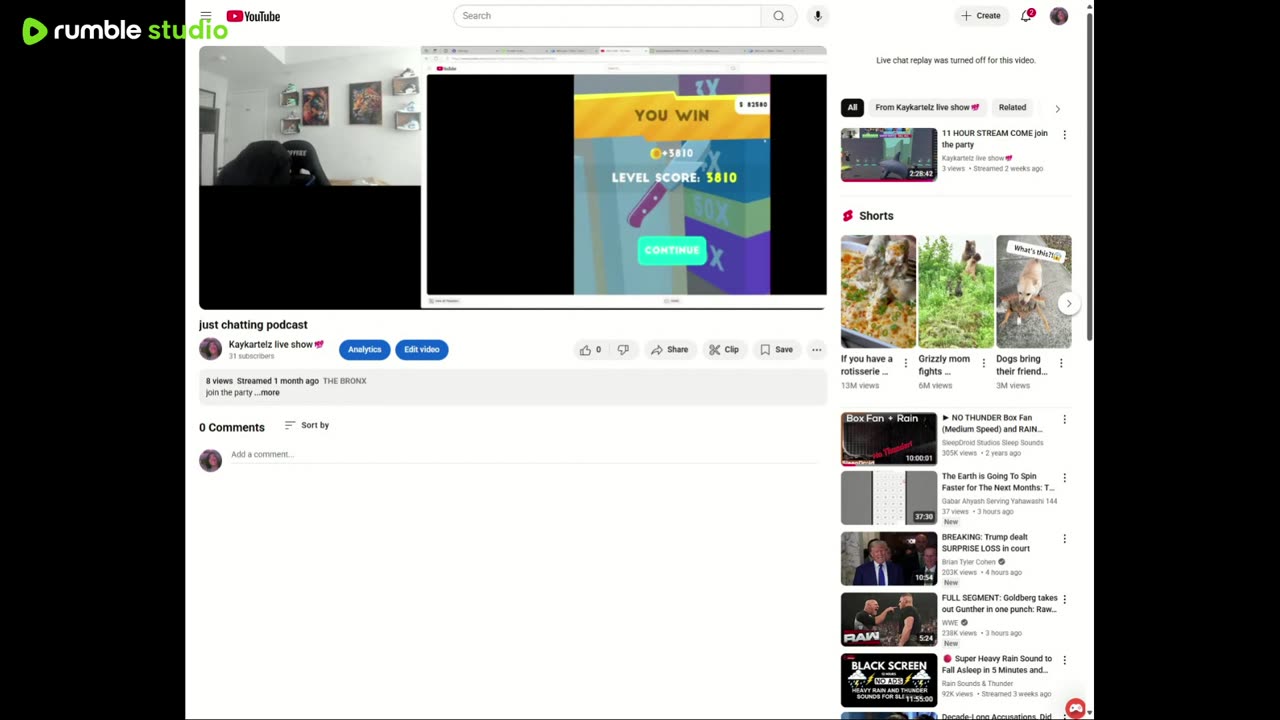Open options for Grizzly mom short
Viewport: 1280px width, 720px height.
click(984, 363)
